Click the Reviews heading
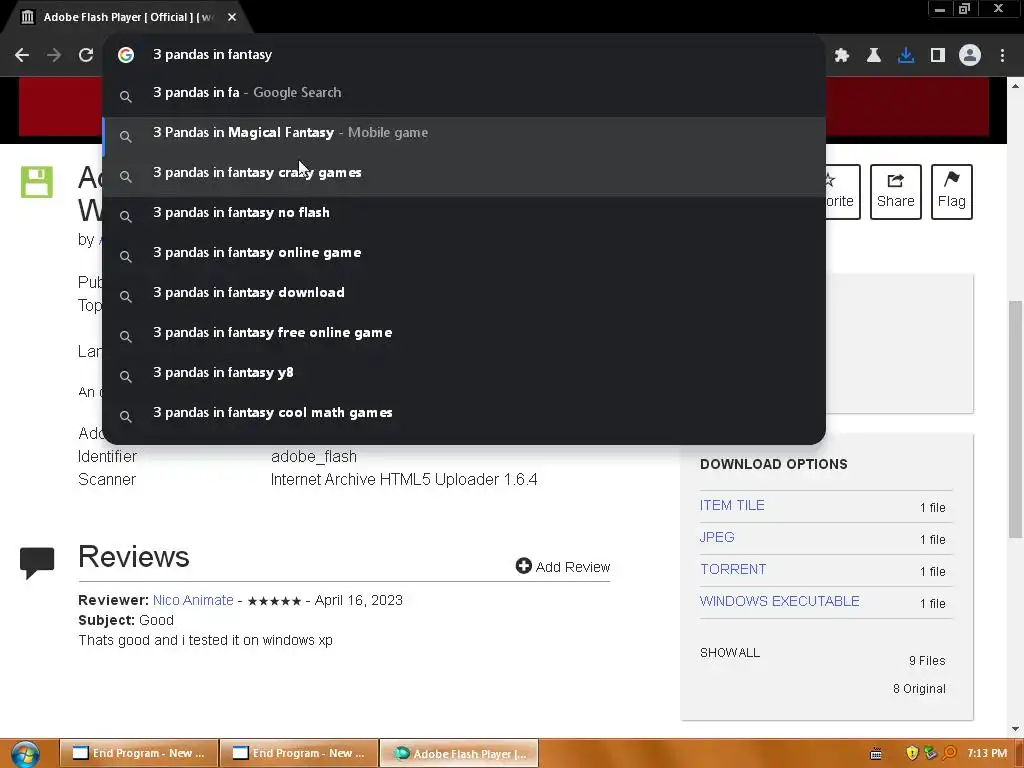Viewport: 1024px width, 768px height. point(134,556)
